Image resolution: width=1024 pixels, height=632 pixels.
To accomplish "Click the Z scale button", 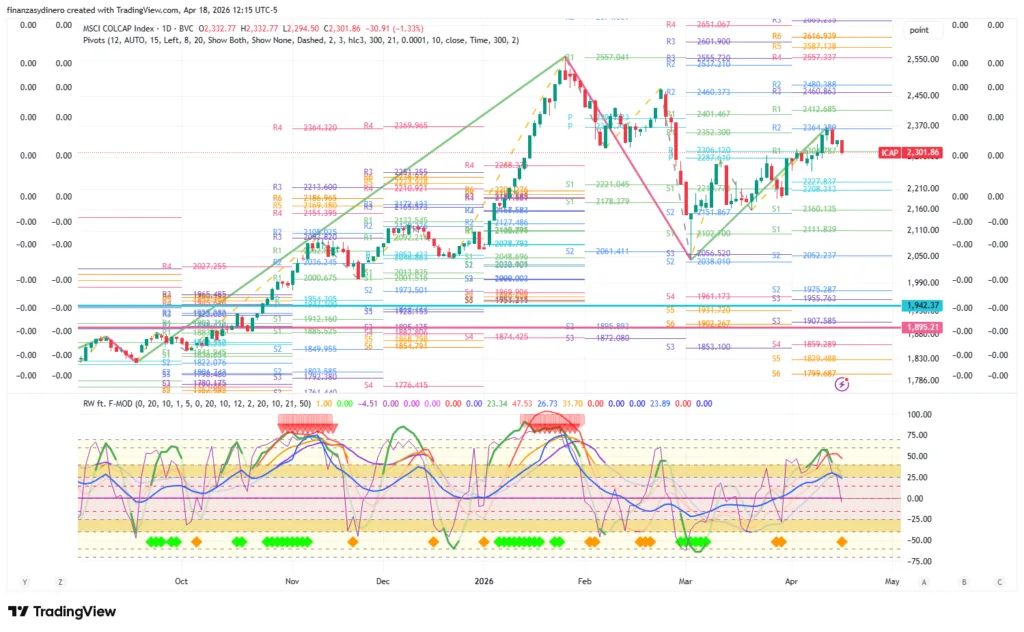I will coord(61,581).
